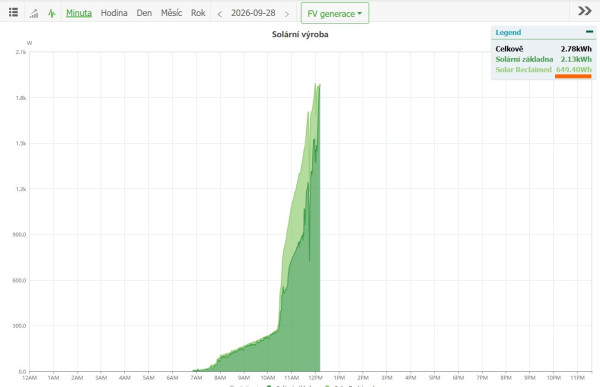Select the Měsíc time range tab
Viewport: 600px width, 387px height.
[171, 13]
